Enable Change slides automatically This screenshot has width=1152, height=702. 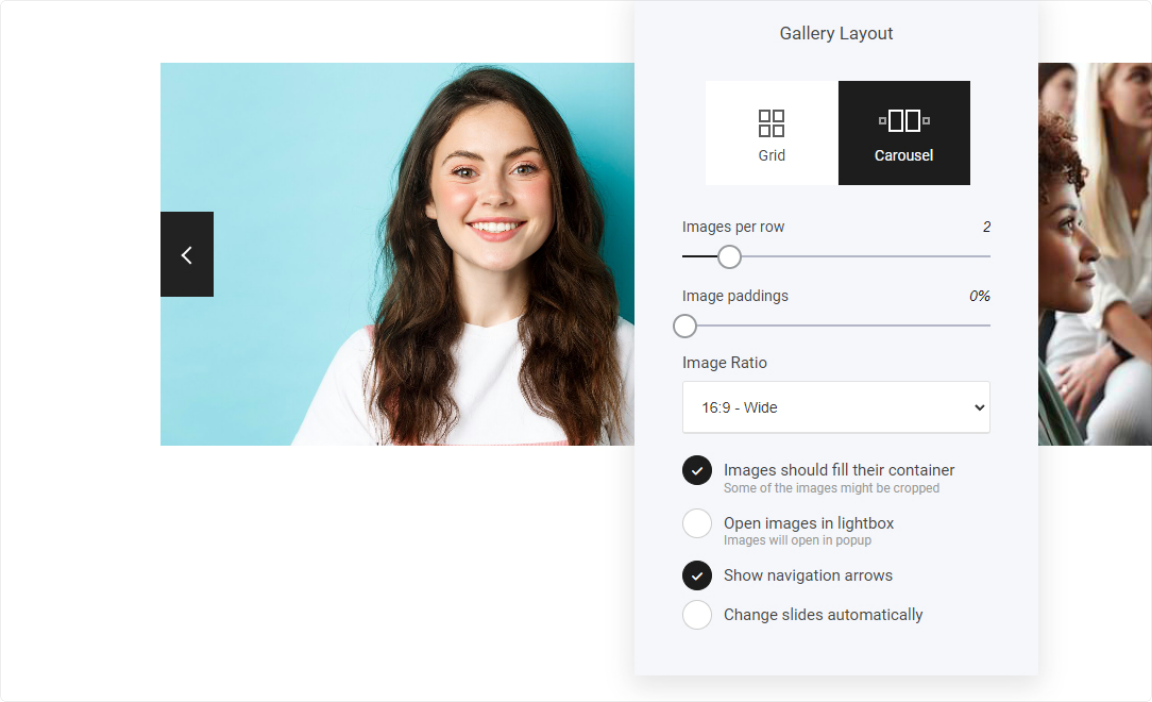697,615
